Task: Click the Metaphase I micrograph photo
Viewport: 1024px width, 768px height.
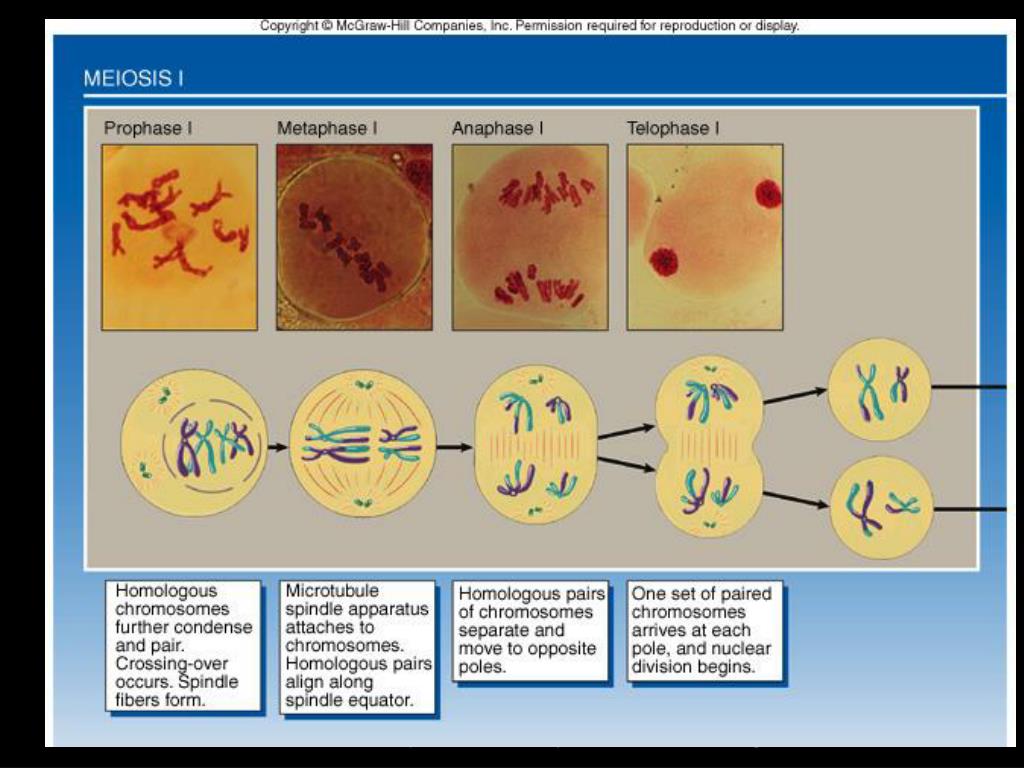Action: (354, 237)
